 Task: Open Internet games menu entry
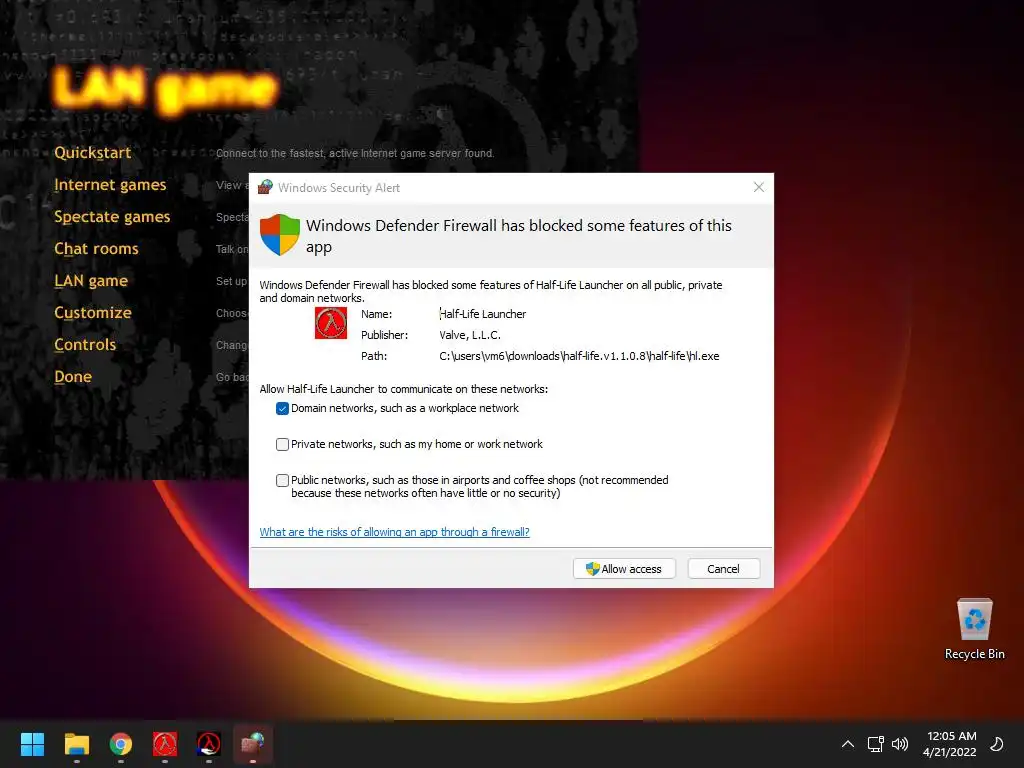(x=110, y=185)
